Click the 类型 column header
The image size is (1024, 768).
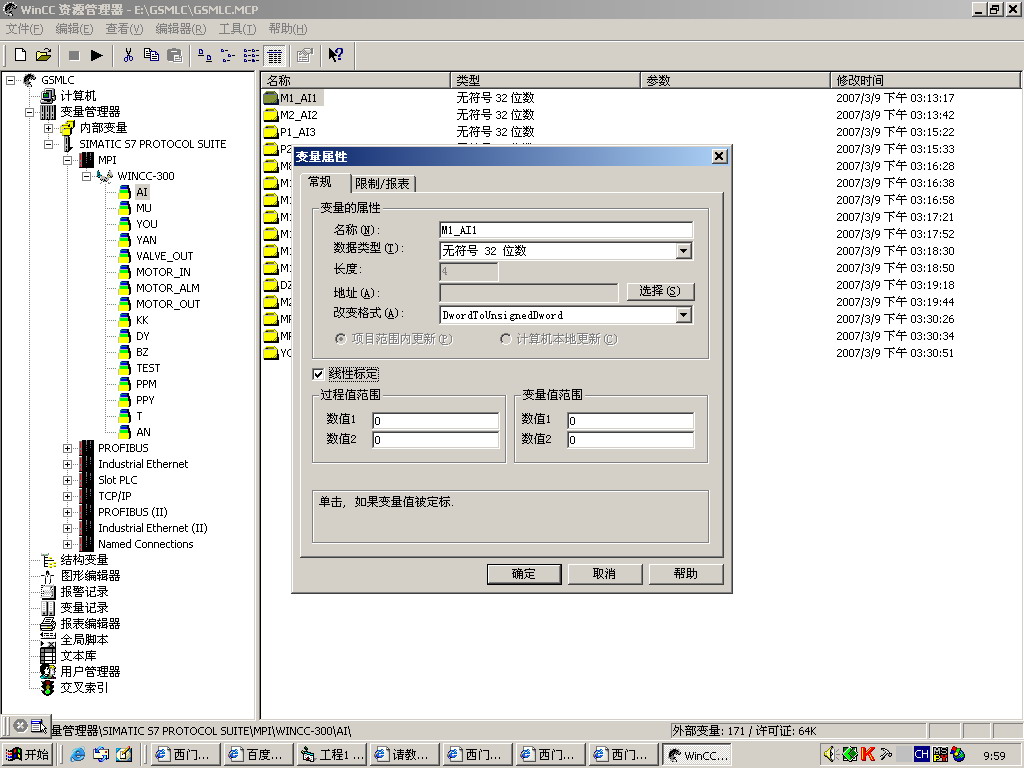[545, 80]
